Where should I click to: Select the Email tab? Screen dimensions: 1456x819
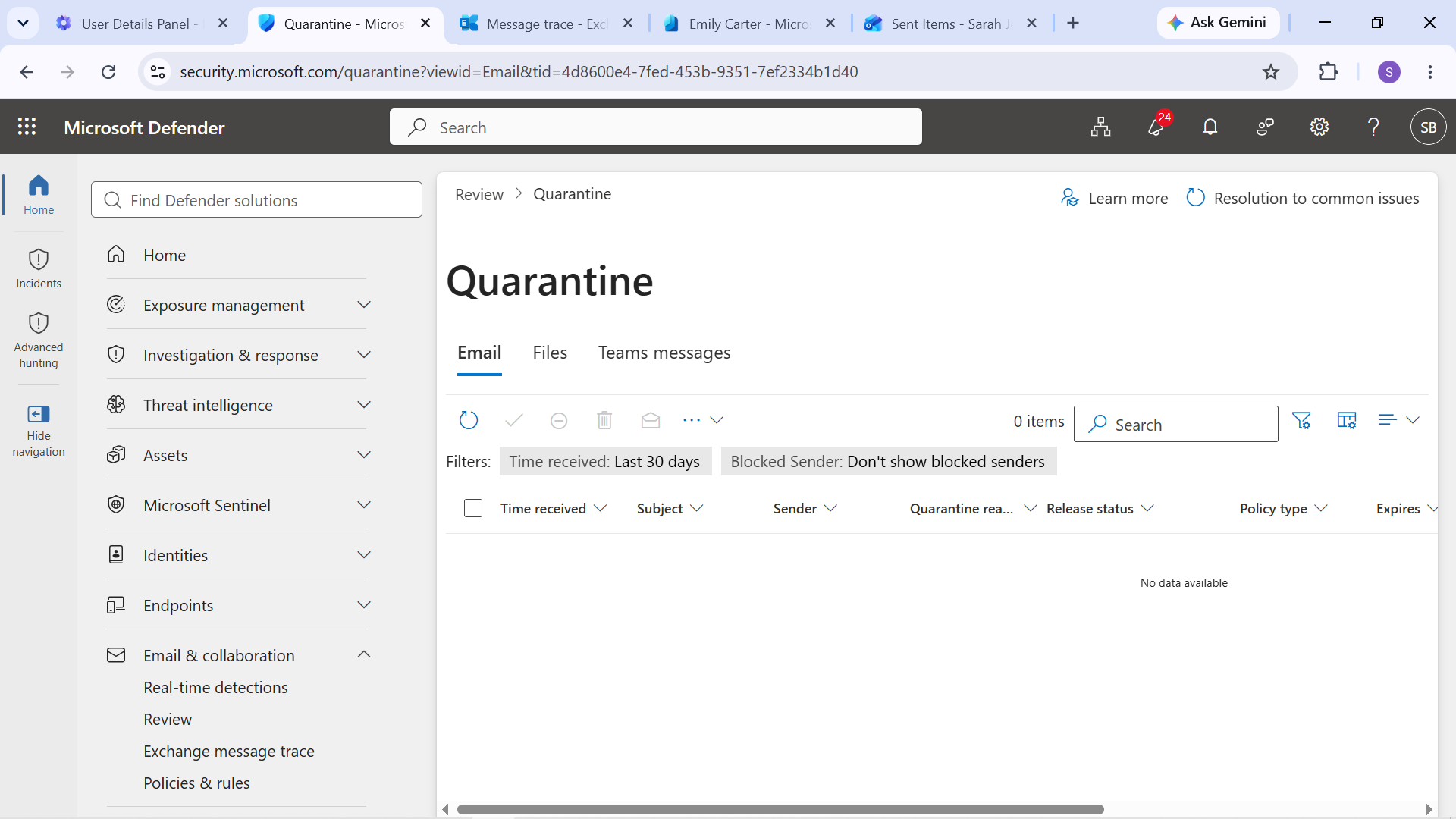click(x=479, y=353)
